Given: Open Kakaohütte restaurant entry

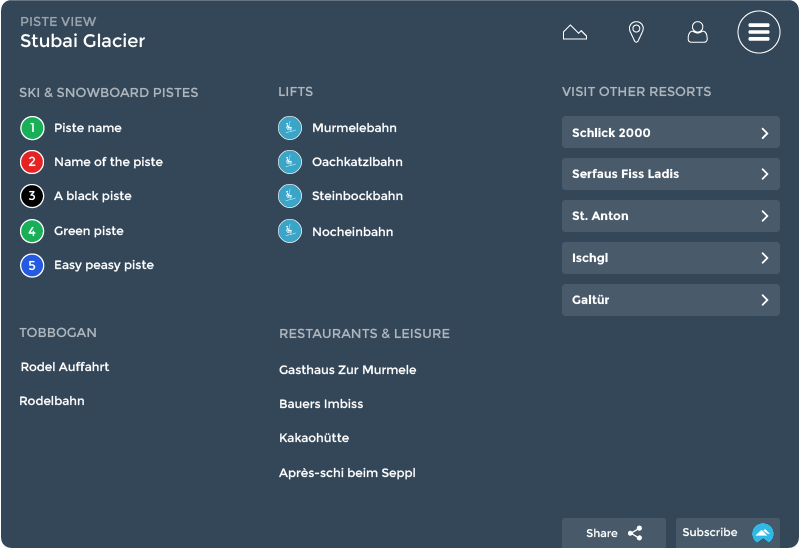Looking at the screenshot, I should [x=314, y=438].
